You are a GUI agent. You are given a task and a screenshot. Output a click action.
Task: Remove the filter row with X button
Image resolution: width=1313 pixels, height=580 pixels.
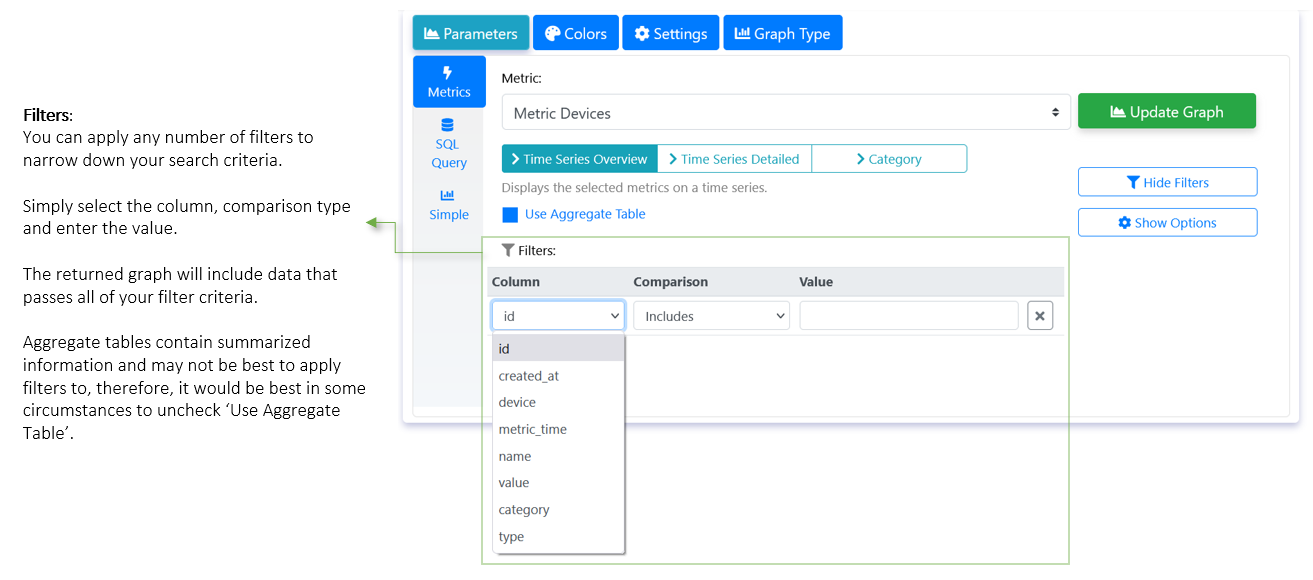[1040, 316]
